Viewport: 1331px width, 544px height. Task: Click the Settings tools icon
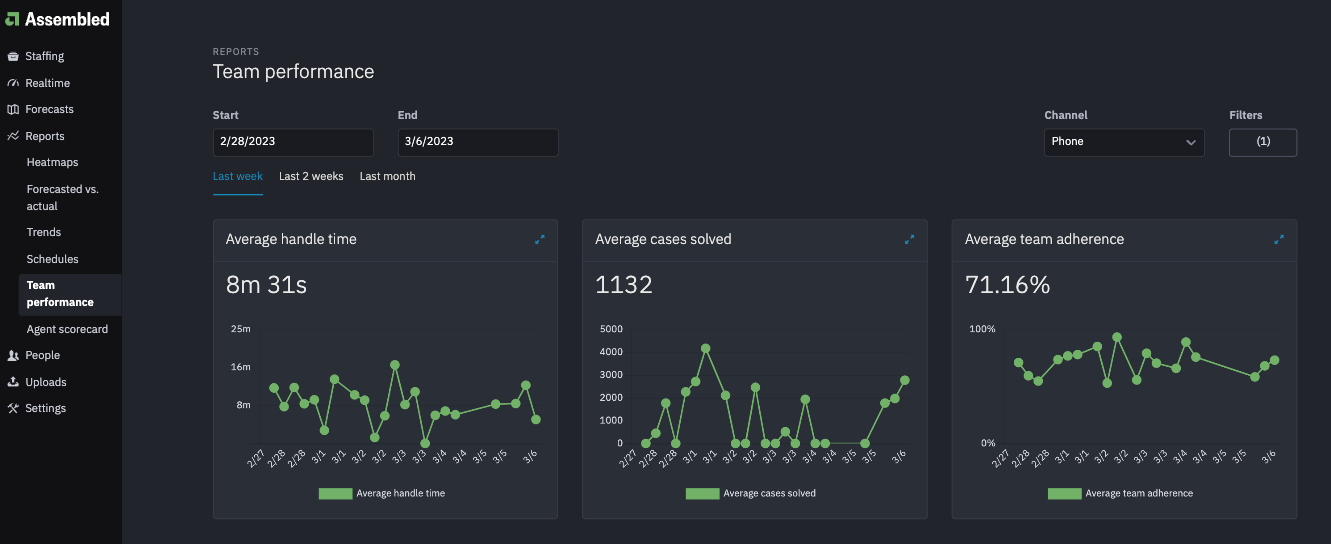pos(13,408)
